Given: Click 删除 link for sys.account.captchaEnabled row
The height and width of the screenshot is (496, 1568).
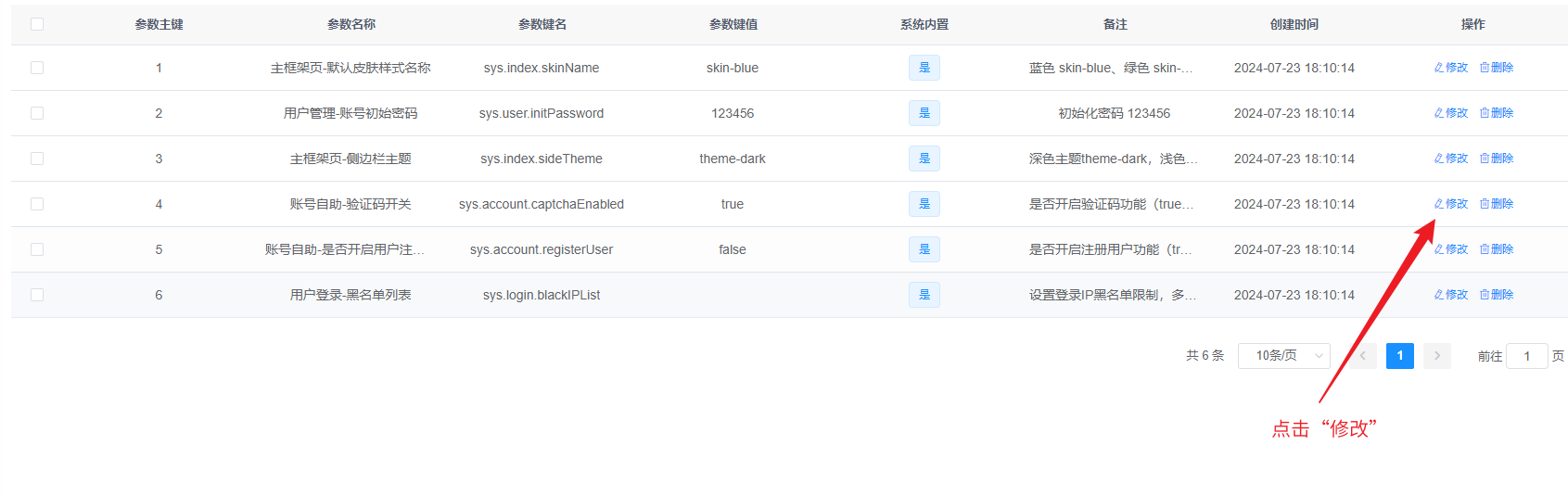Looking at the screenshot, I should pos(1497,204).
